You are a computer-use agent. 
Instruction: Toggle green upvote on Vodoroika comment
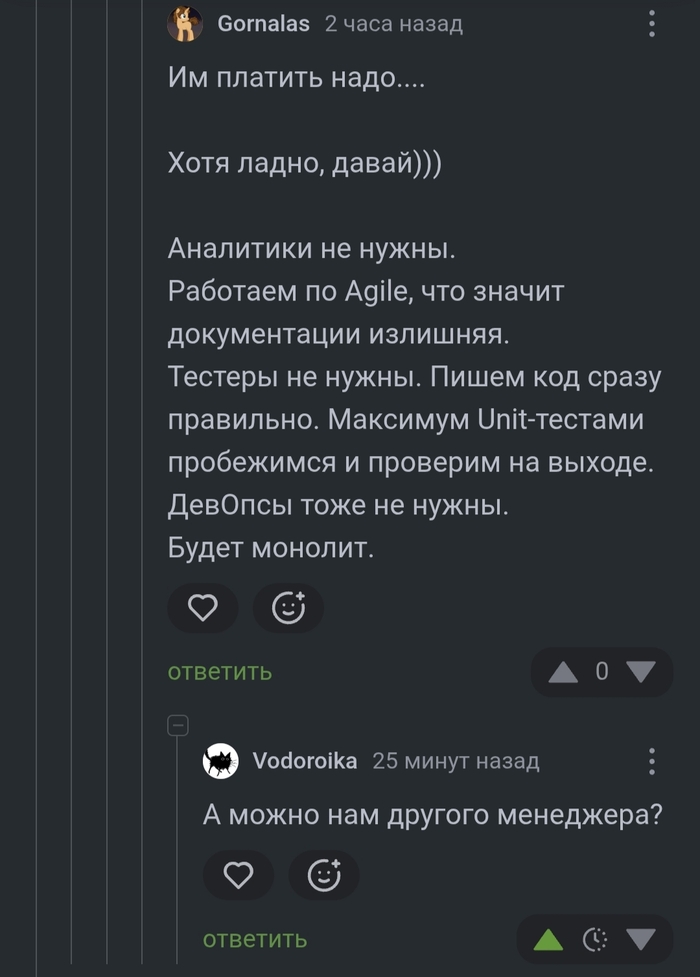[549, 939]
